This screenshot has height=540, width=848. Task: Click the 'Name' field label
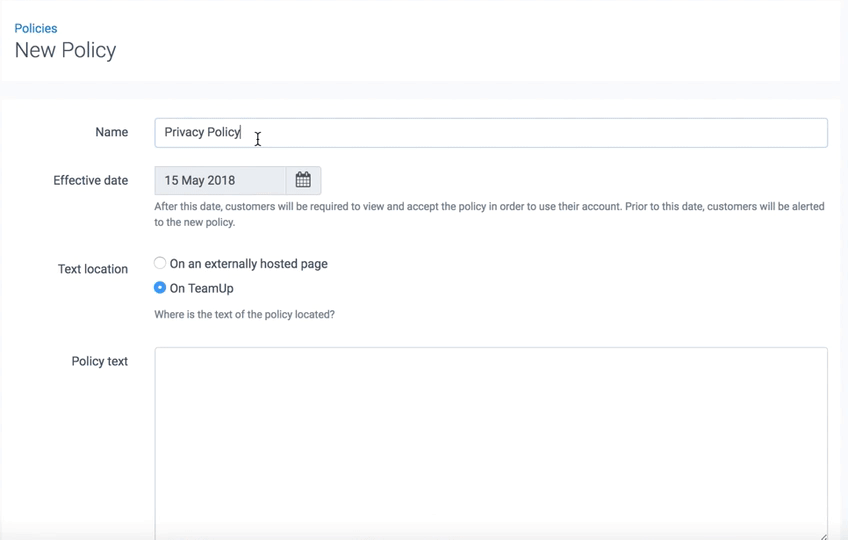[x=111, y=132]
